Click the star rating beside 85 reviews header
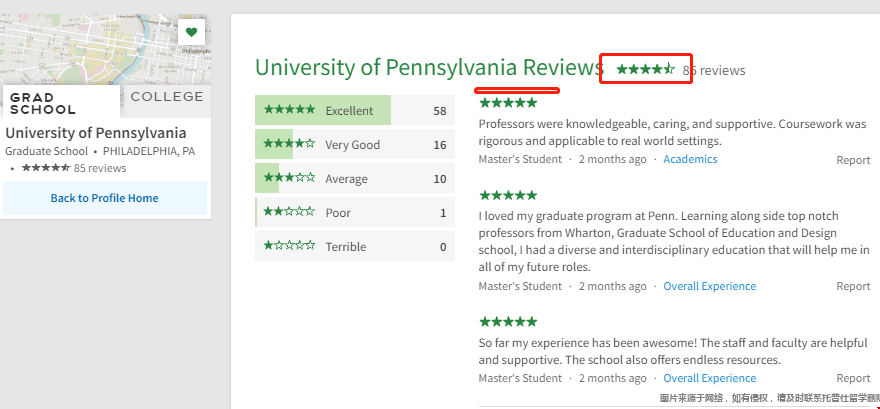This screenshot has height=409, width=880. click(x=645, y=69)
